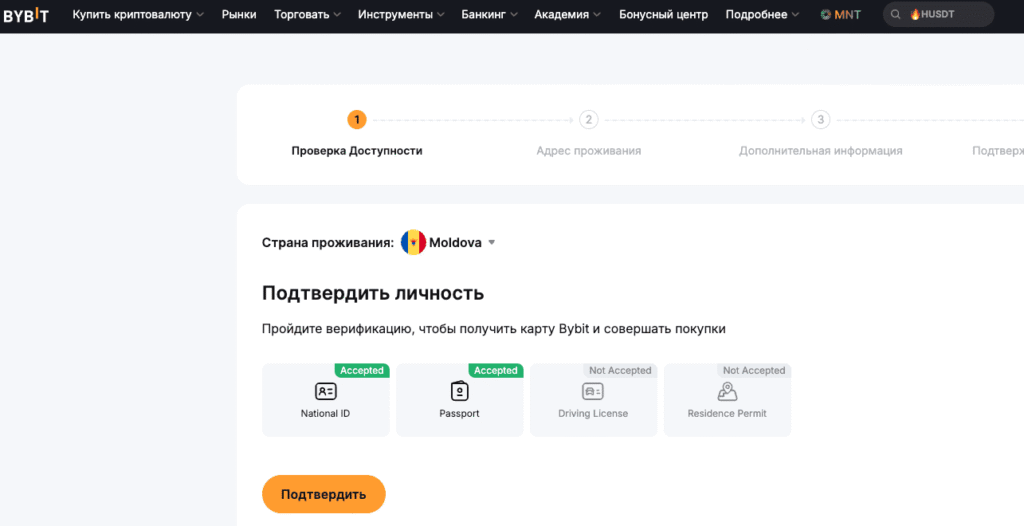Click the MNT token icon
This screenshot has height=526, width=1024.
point(825,14)
